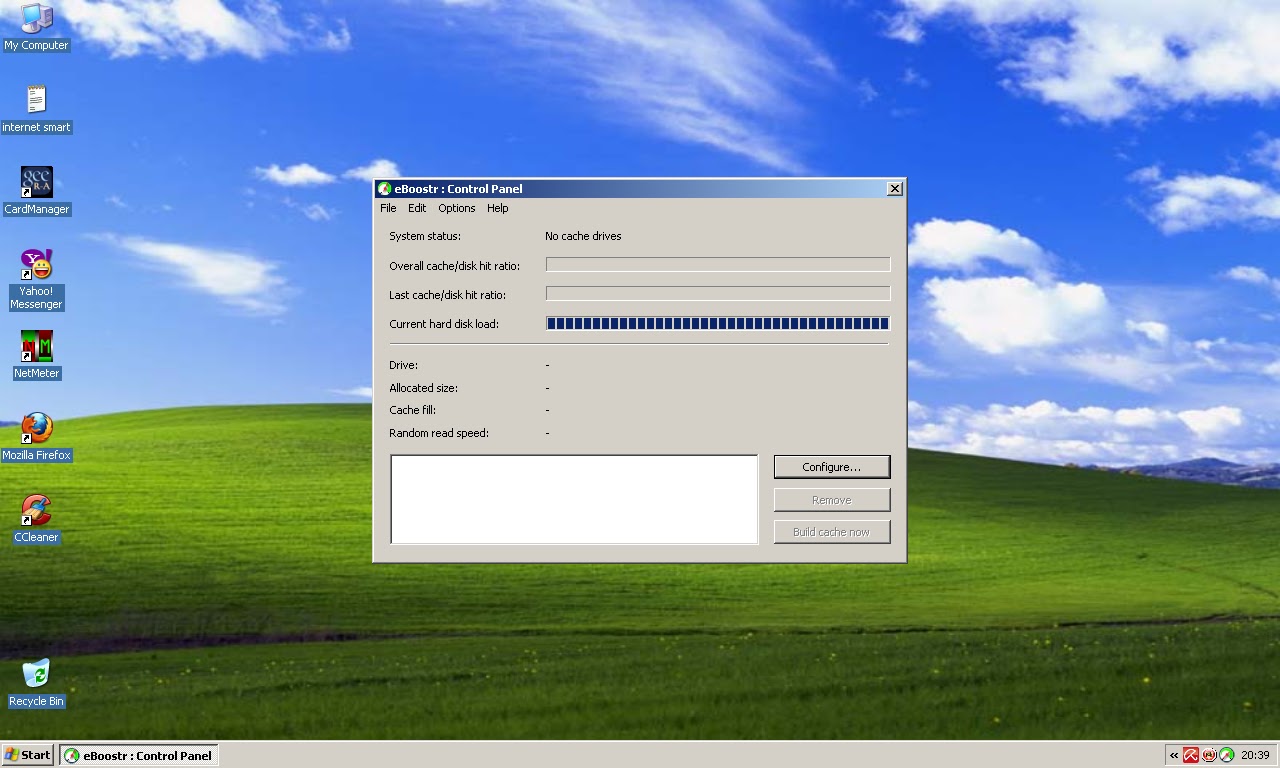
Task: Click the eBoostr Control Panel title bar
Action: point(640,189)
